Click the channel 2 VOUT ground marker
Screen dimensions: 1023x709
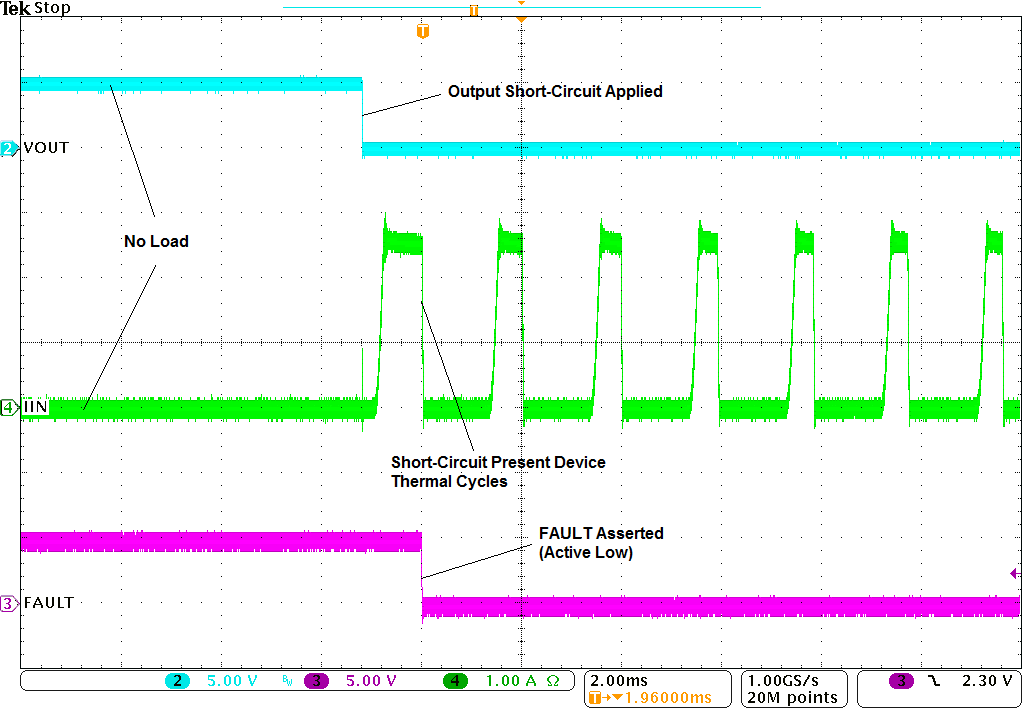coord(9,148)
